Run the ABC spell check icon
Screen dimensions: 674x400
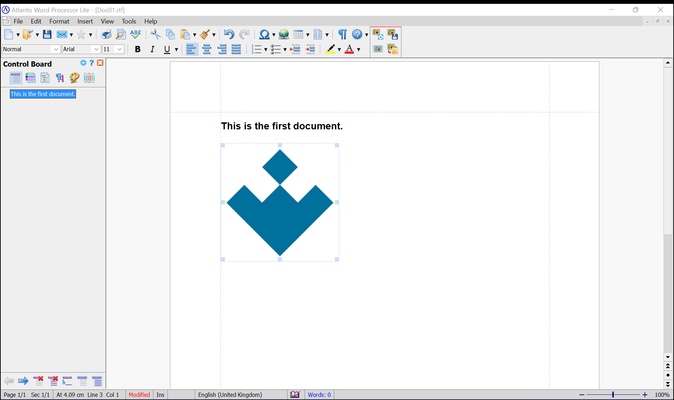[136, 34]
